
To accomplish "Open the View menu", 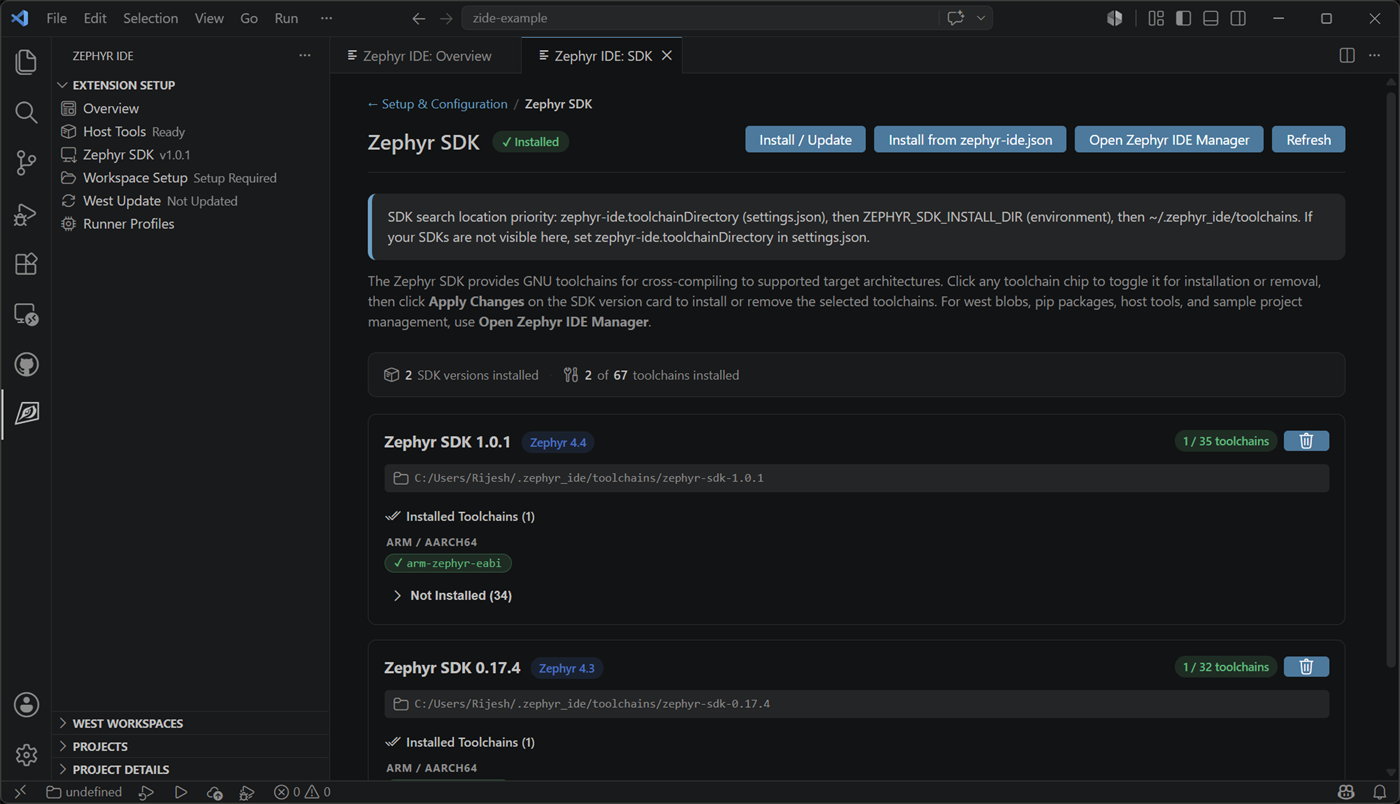I will [209, 18].
